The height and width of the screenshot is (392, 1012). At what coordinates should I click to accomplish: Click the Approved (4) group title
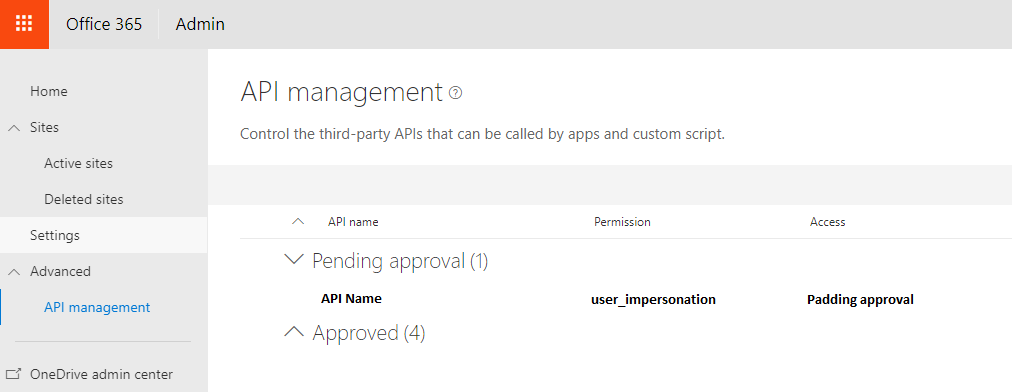369,333
